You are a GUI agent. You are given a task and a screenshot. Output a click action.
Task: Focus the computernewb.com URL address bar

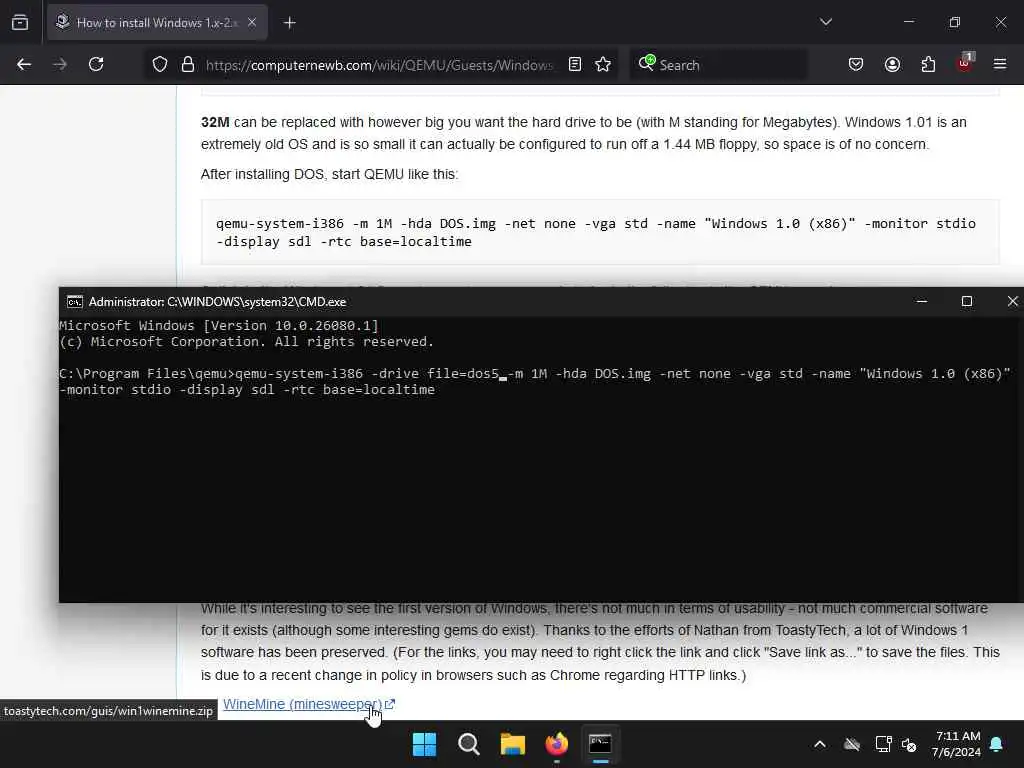pyautogui.click(x=379, y=65)
